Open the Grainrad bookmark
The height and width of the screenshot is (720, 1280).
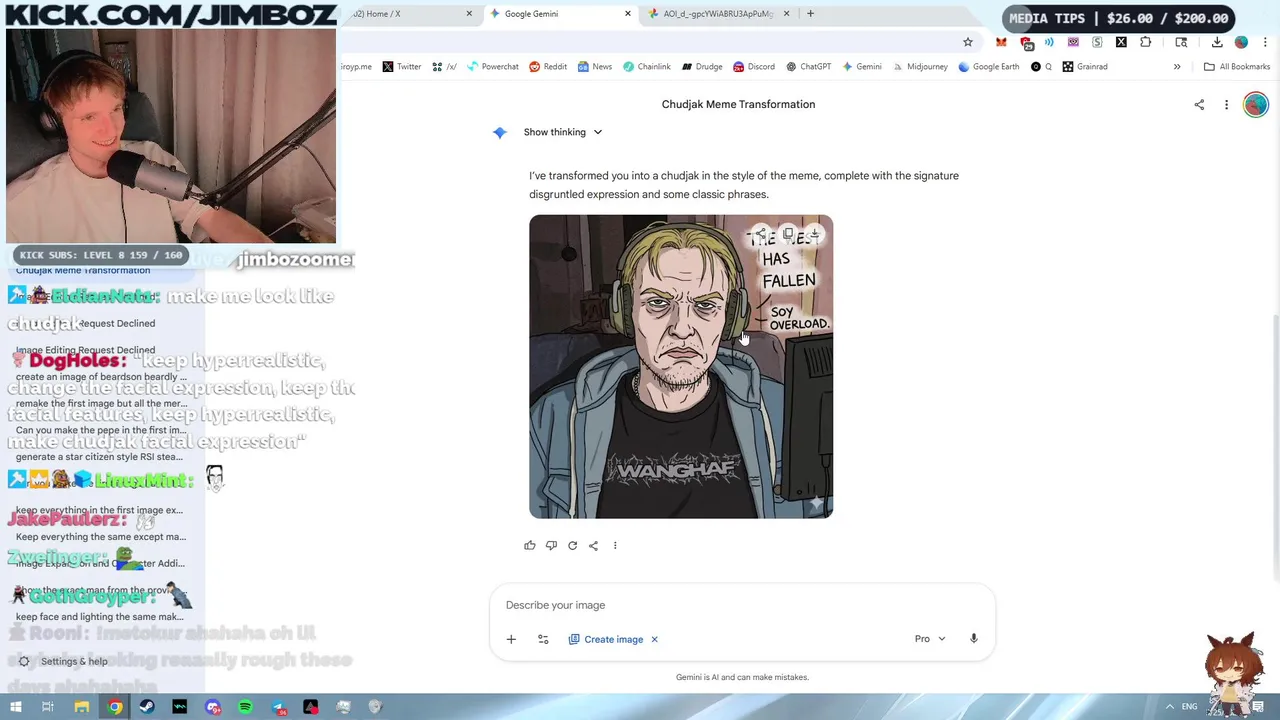(x=1085, y=67)
